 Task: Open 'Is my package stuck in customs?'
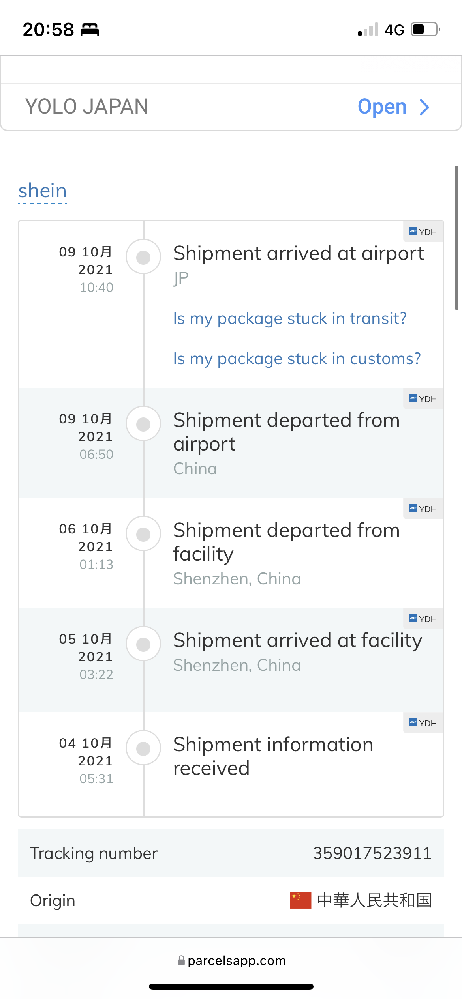[x=297, y=358]
